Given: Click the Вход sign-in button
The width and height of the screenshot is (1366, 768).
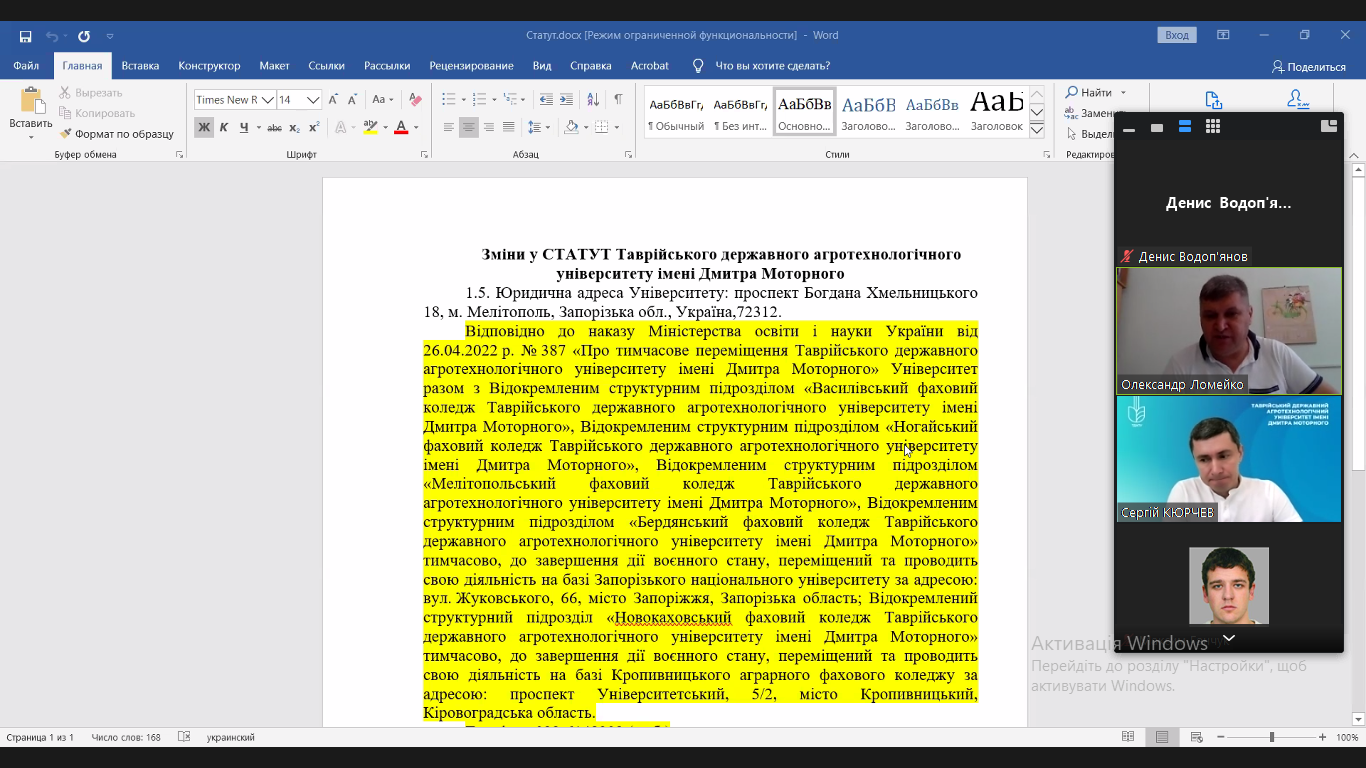Looking at the screenshot, I should (x=1177, y=36).
